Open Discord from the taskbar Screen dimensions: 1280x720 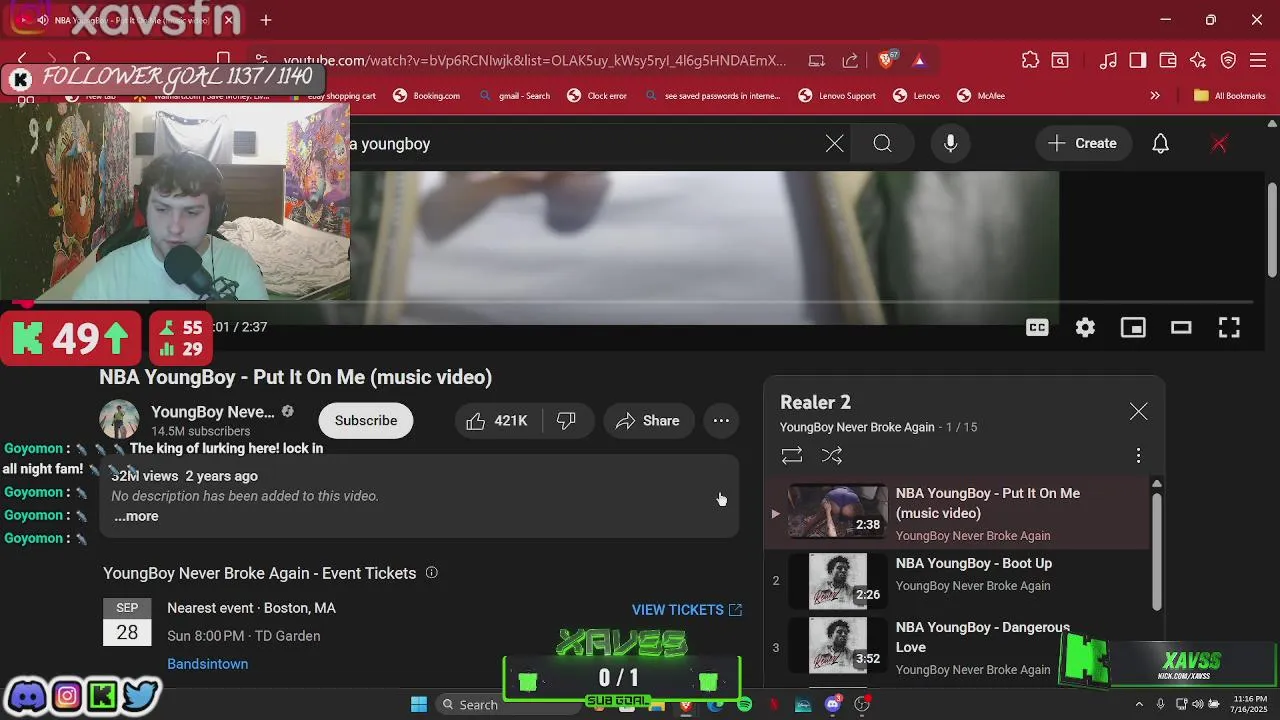click(x=833, y=704)
